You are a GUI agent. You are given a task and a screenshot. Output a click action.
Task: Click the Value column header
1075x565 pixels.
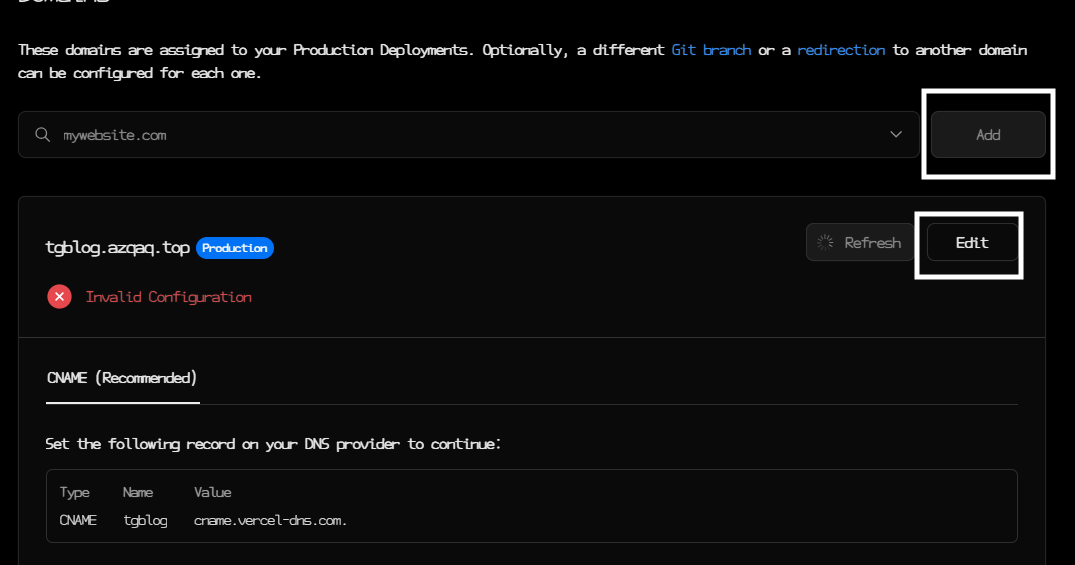pos(212,493)
